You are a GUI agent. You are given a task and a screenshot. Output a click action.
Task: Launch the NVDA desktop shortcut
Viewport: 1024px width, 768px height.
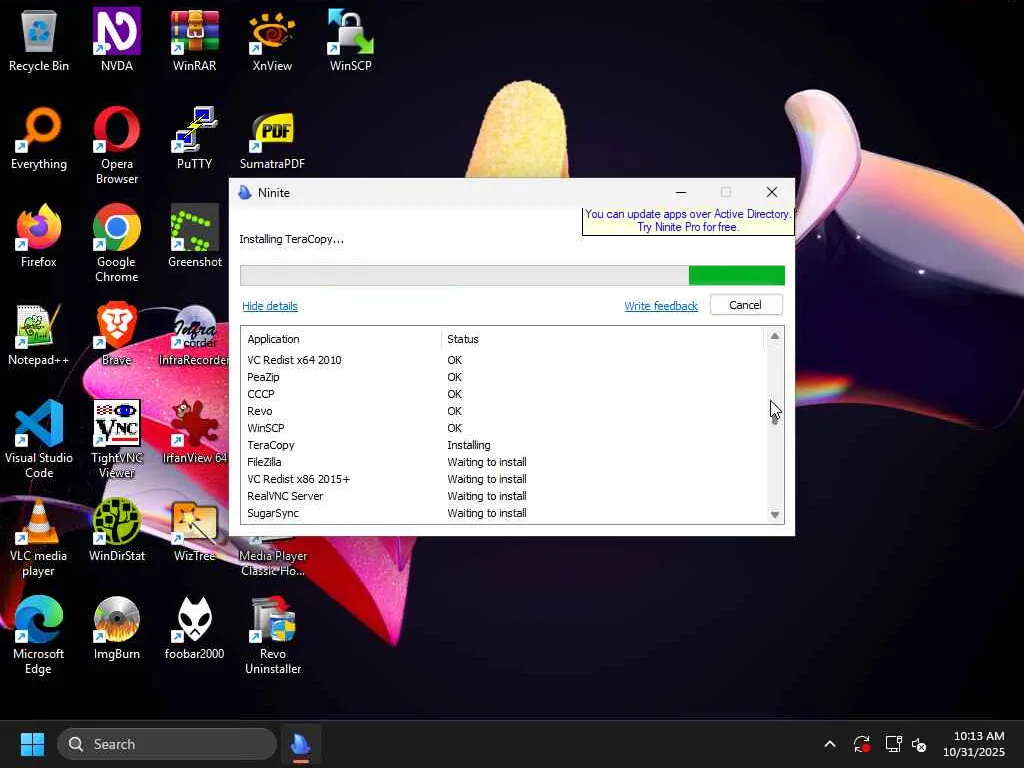116,40
